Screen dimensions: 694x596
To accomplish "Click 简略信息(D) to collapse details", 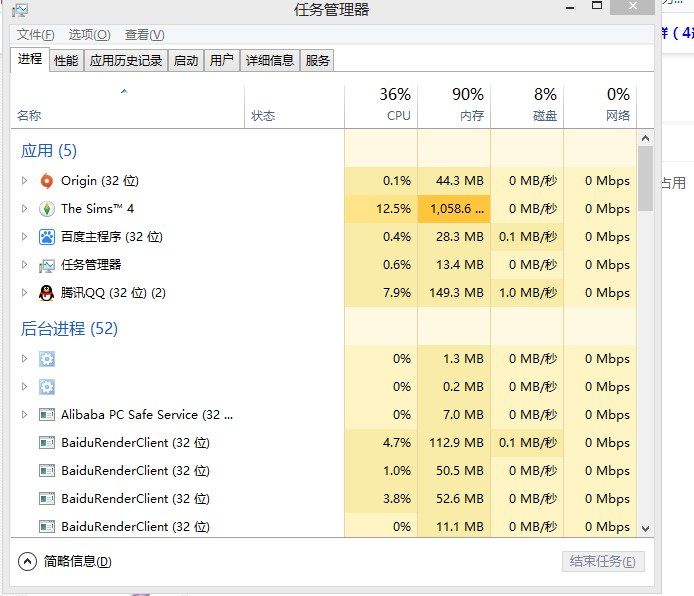I will [77, 561].
